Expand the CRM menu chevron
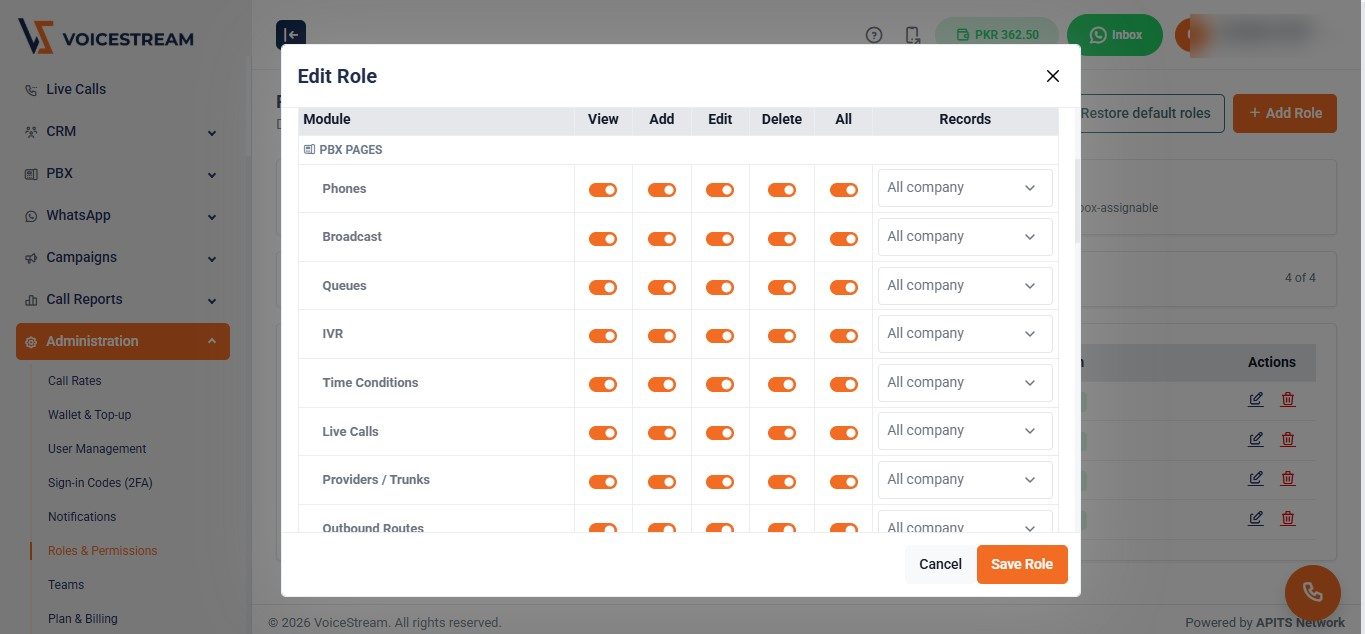The image size is (1365, 634). point(212,132)
